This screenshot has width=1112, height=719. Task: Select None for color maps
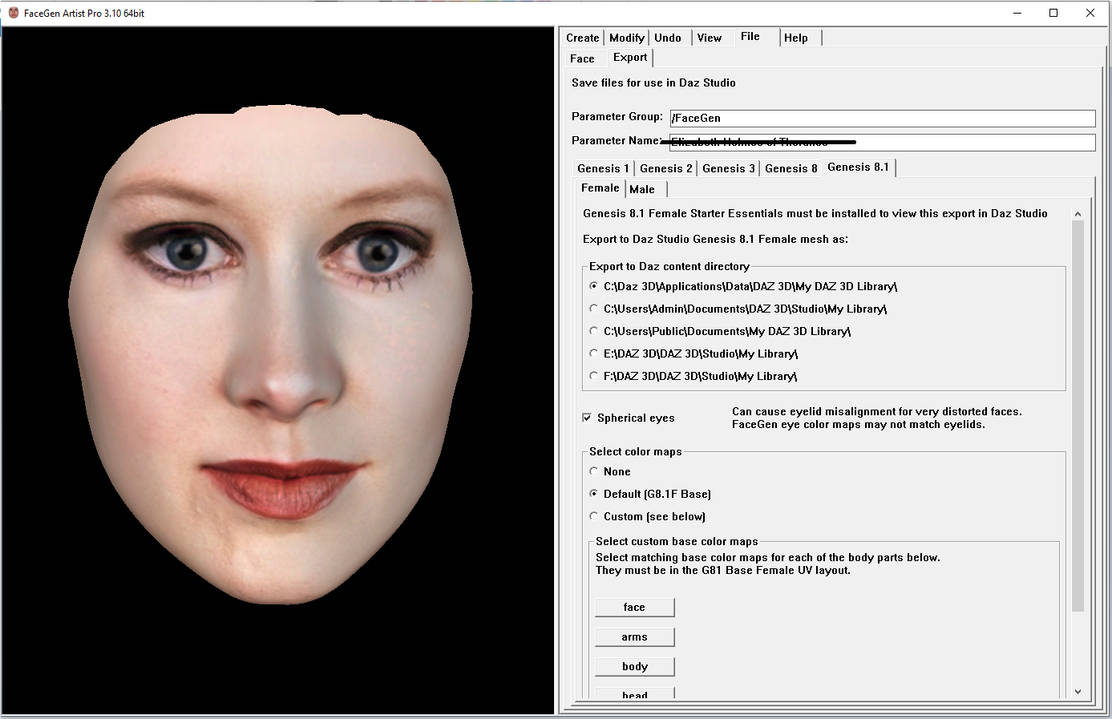[609, 472]
